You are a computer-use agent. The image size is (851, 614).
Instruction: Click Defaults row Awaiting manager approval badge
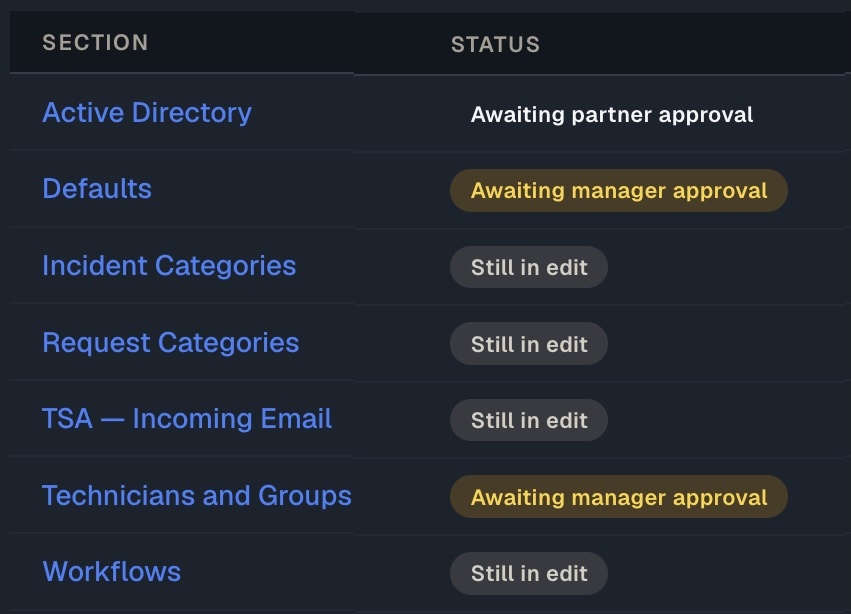(x=619, y=191)
